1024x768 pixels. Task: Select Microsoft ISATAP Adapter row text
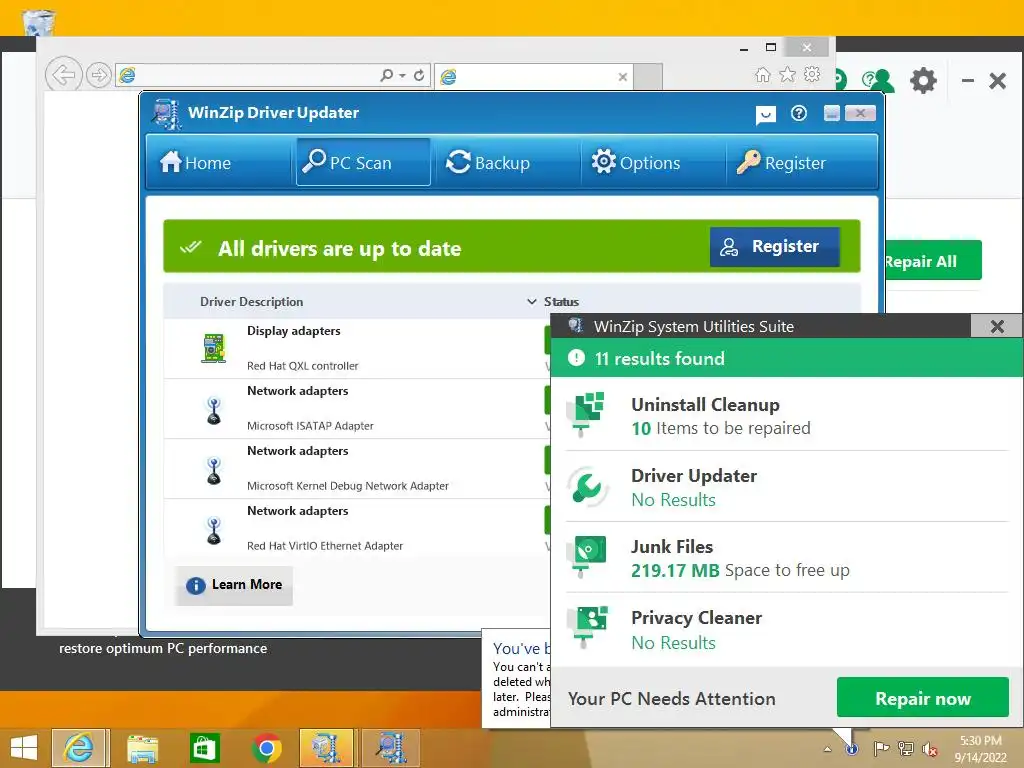[x=310, y=426]
